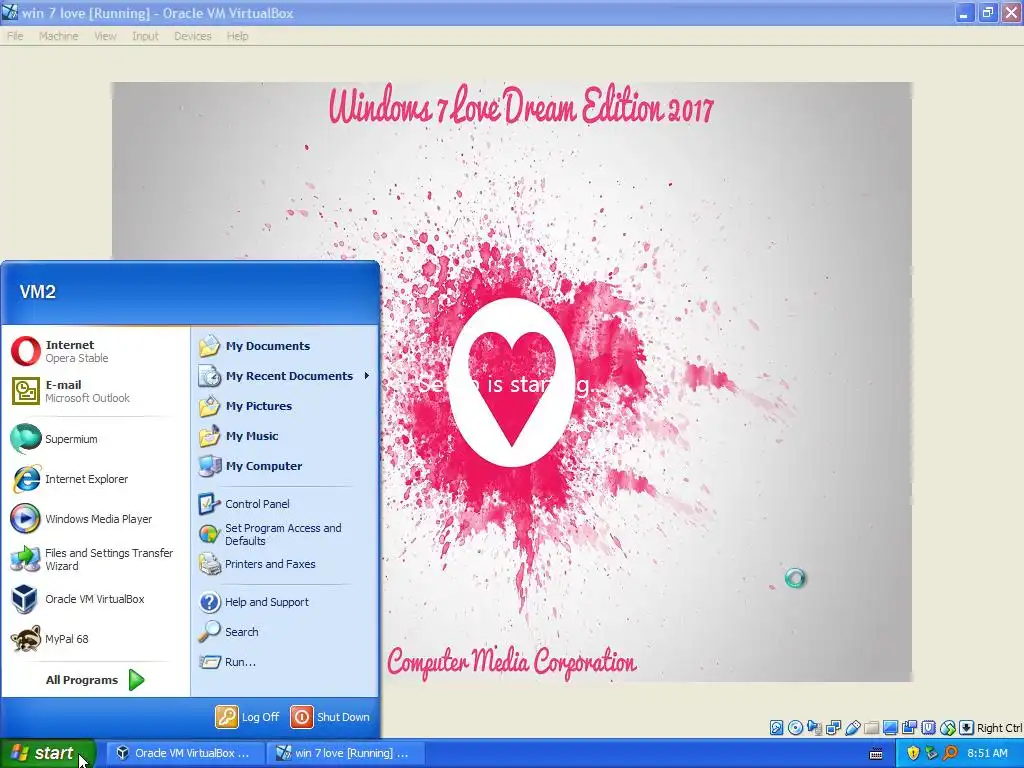
Task: Click the VirtualBox title bar icon
Action: pyautogui.click(x=10, y=12)
